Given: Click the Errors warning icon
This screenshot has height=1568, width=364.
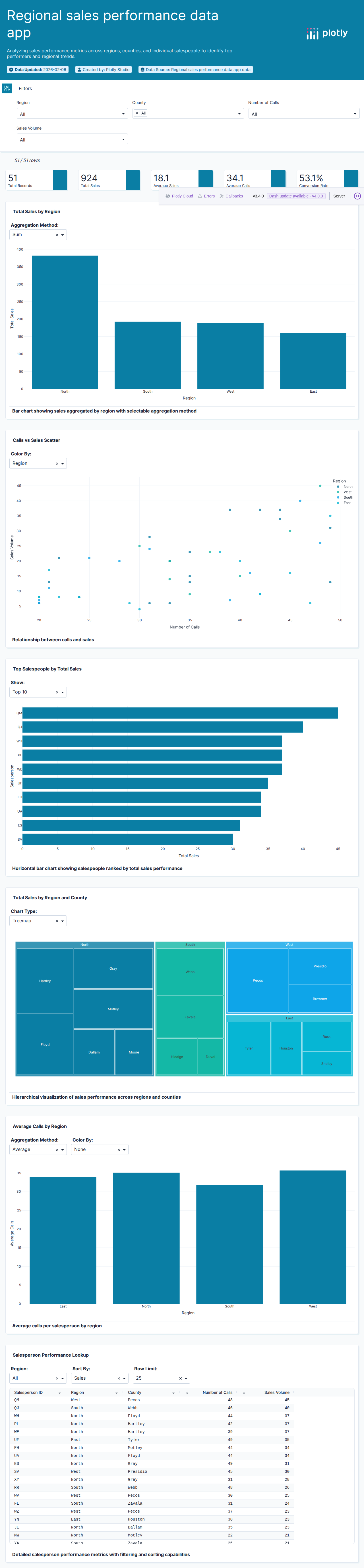Looking at the screenshot, I should [x=200, y=196].
